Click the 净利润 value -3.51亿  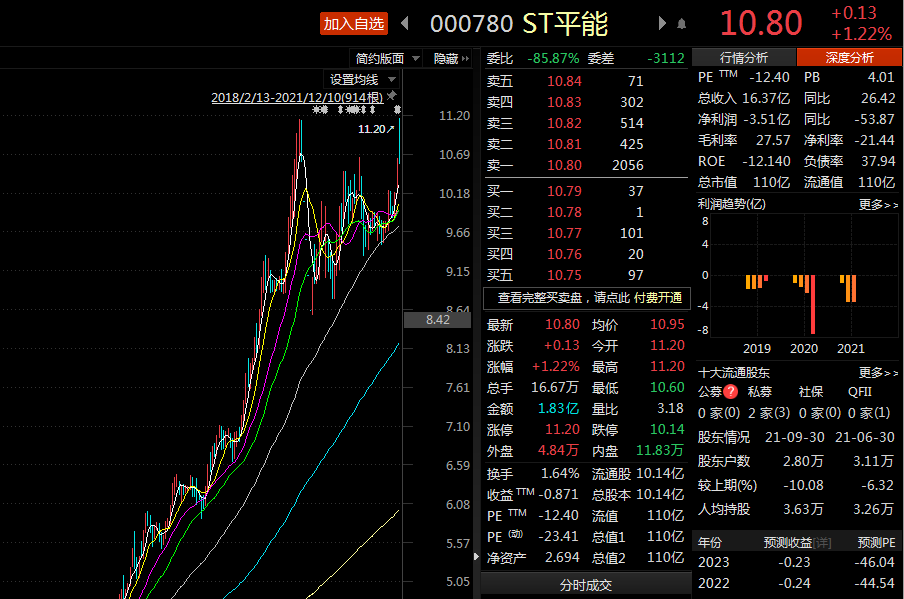tap(767, 119)
